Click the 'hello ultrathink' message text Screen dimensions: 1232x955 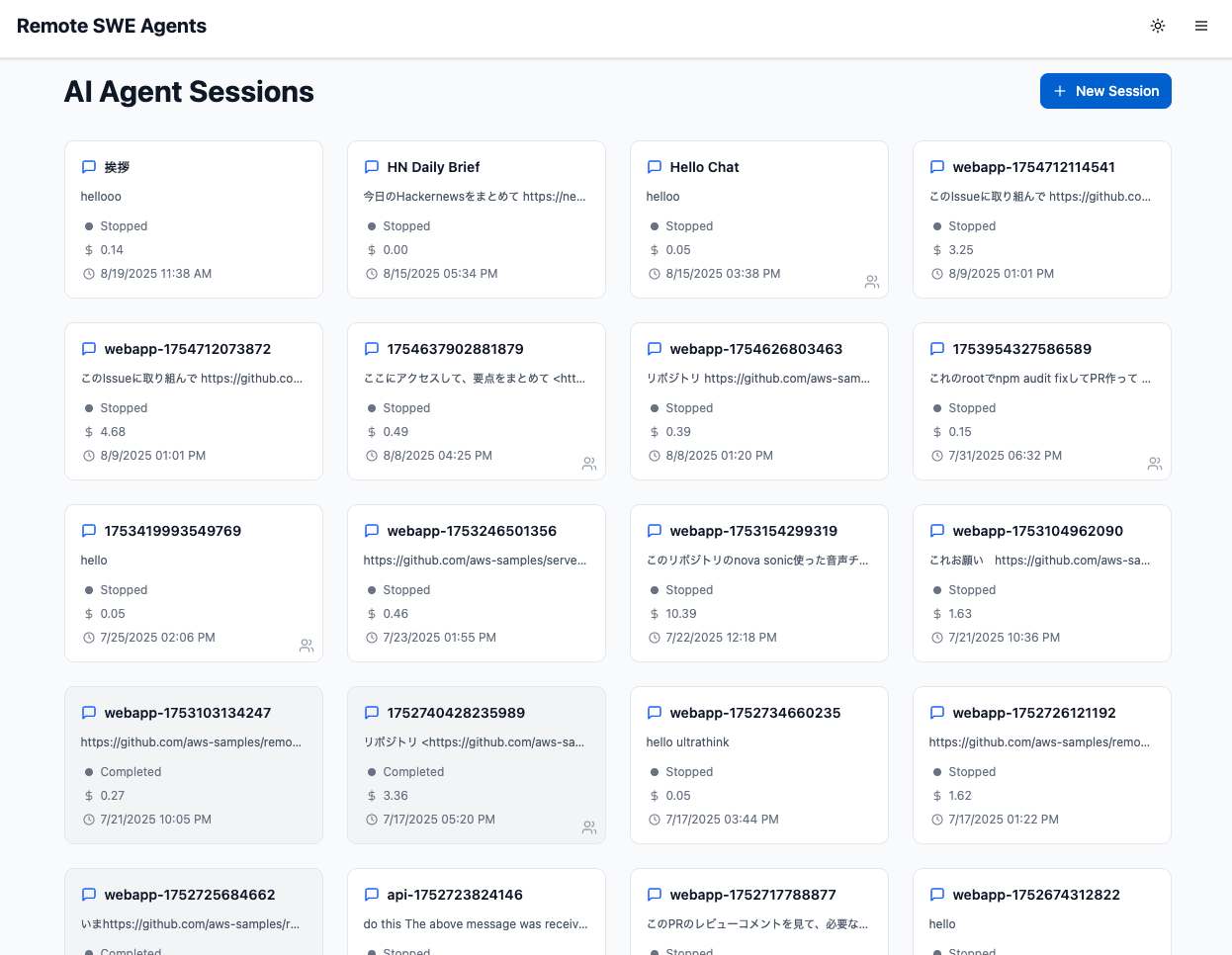click(x=688, y=742)
